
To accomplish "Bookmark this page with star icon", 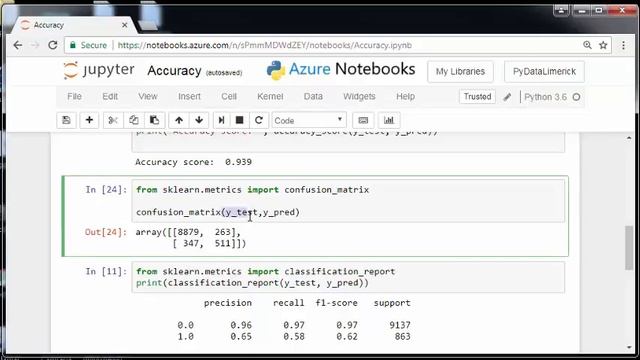I will pyautogui.click(x=603, y=45).
